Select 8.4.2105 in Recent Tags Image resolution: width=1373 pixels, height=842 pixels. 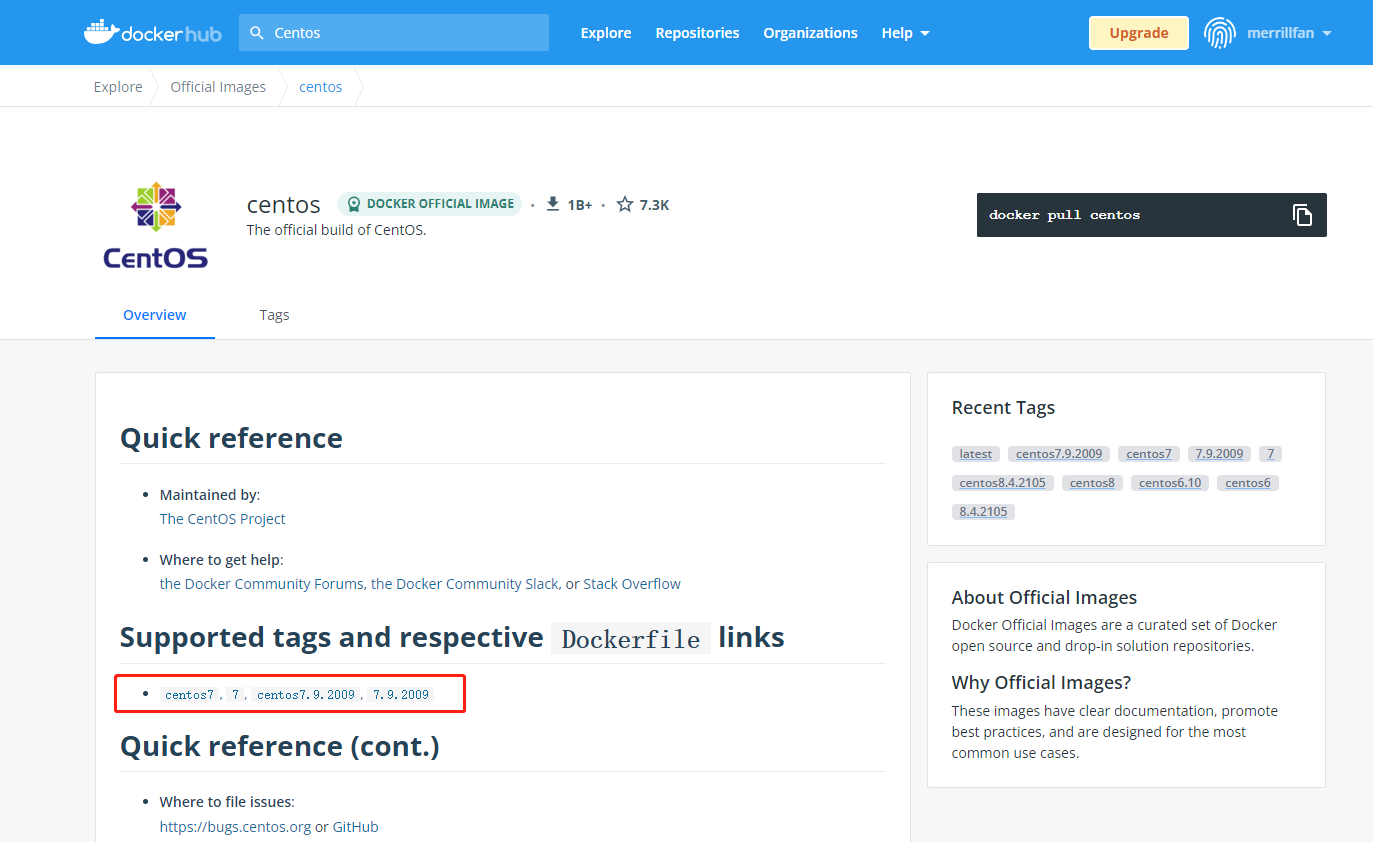[x=983, y=512]
